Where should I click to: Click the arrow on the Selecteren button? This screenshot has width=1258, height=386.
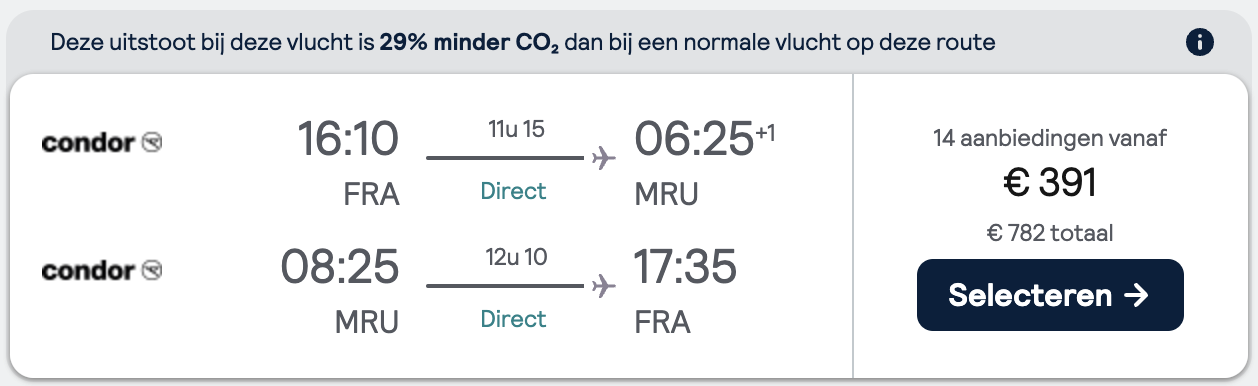(1136, 295)
